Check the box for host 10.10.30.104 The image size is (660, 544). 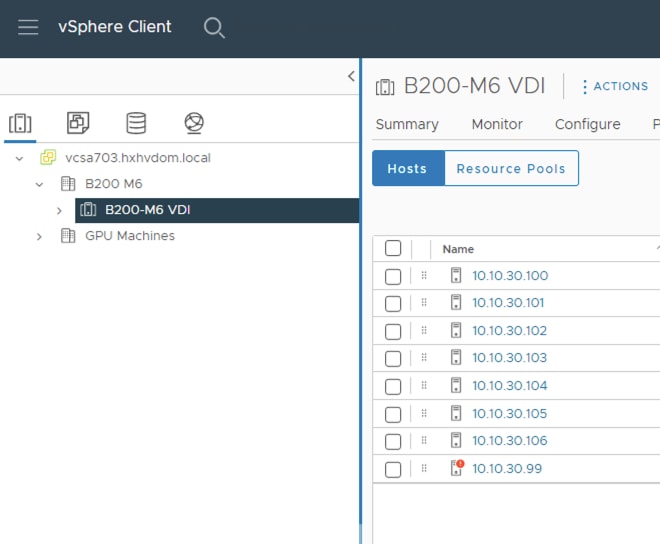pos(393,387)
